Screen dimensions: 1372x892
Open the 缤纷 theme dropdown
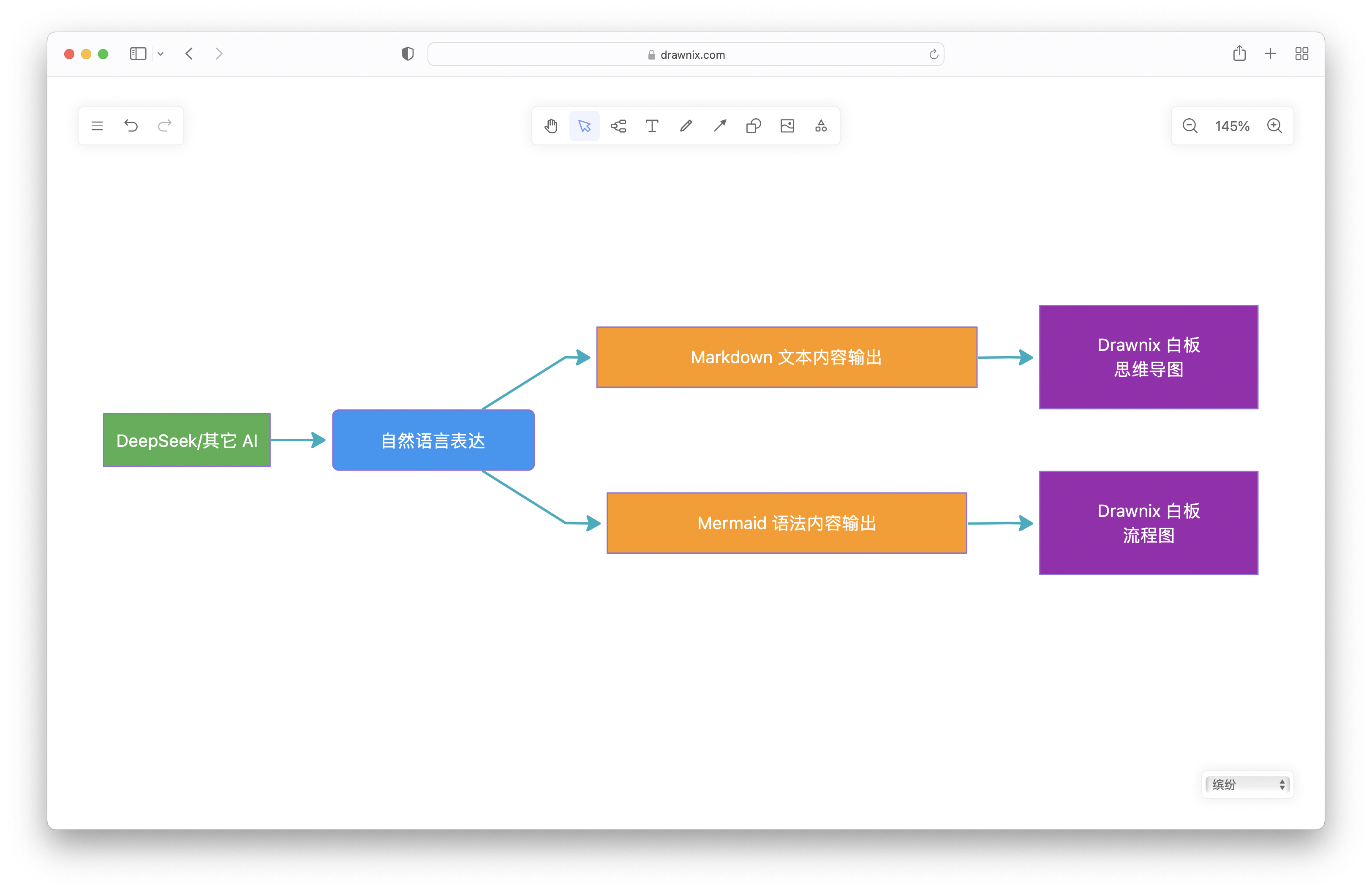[1247, 784]
